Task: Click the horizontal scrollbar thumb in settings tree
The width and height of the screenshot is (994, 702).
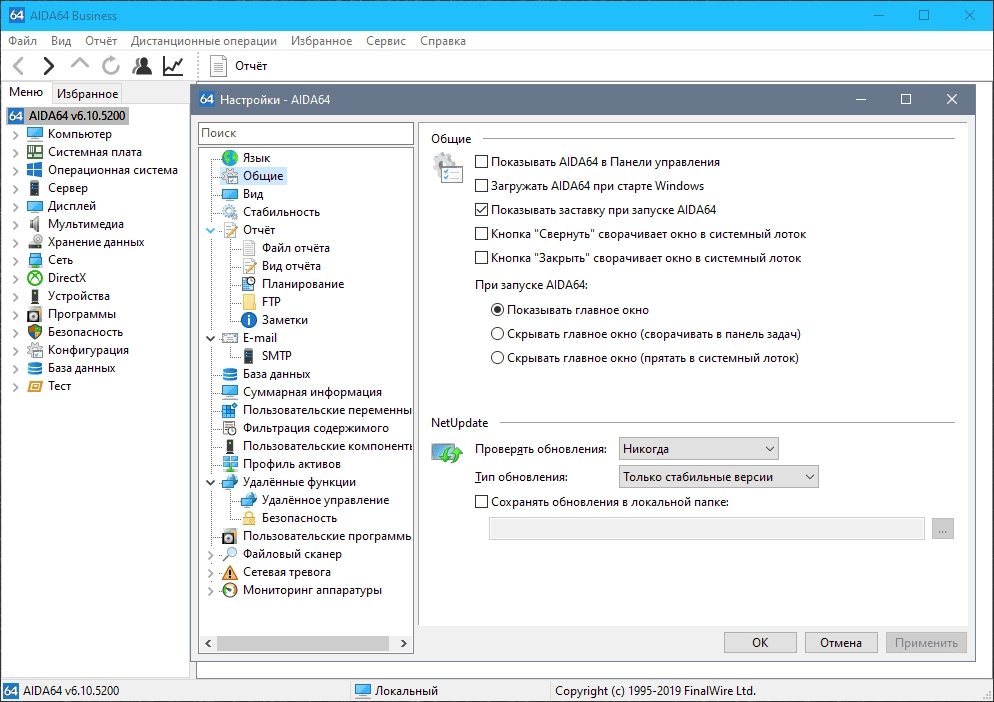Action: pyautogui.click(x=303, y=643)
